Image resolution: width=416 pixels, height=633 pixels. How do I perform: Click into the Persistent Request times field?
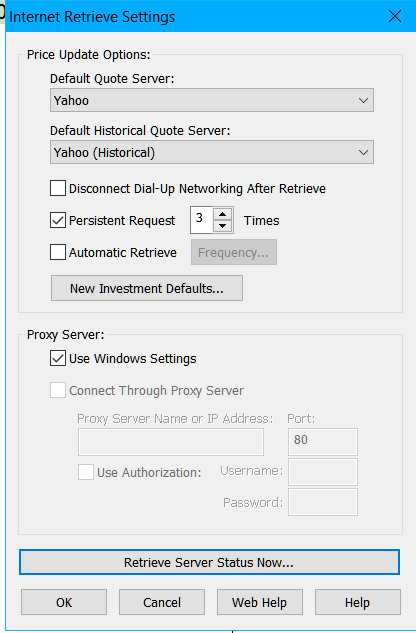[202, 220]
